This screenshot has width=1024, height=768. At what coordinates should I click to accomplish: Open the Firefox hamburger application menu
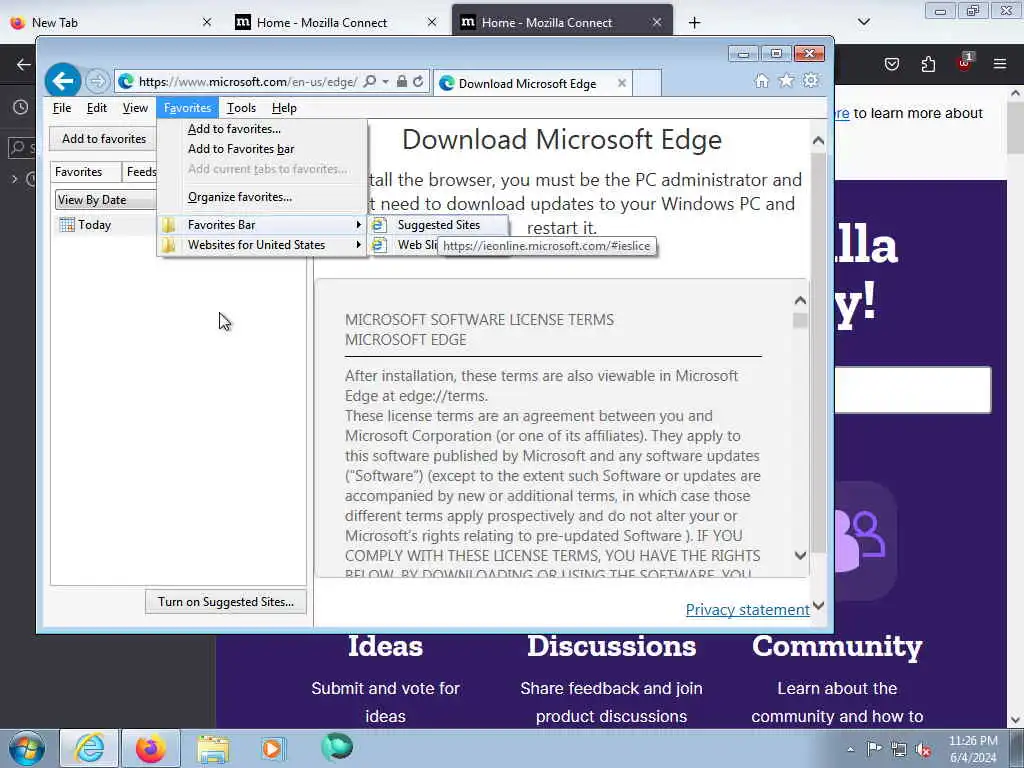coord(1000,64)
